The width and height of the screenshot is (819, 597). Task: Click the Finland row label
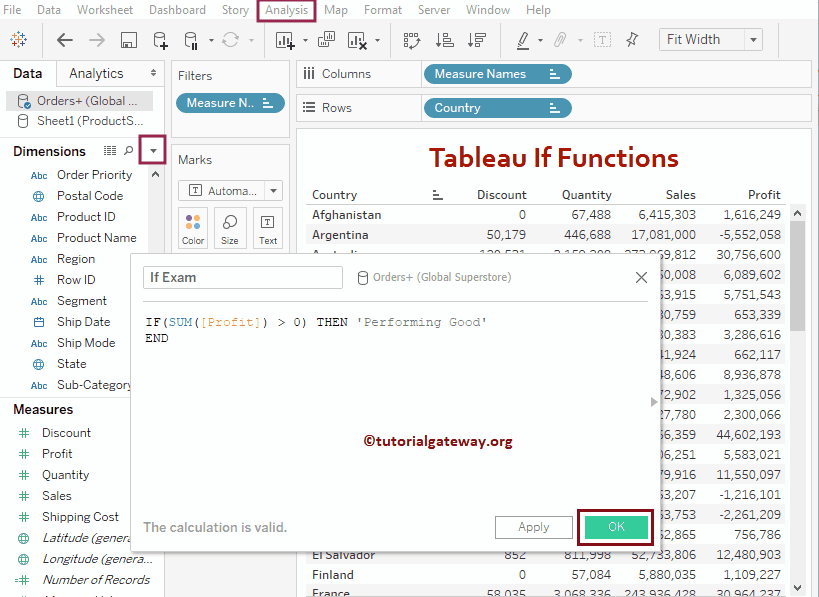[x=333, y=575]
